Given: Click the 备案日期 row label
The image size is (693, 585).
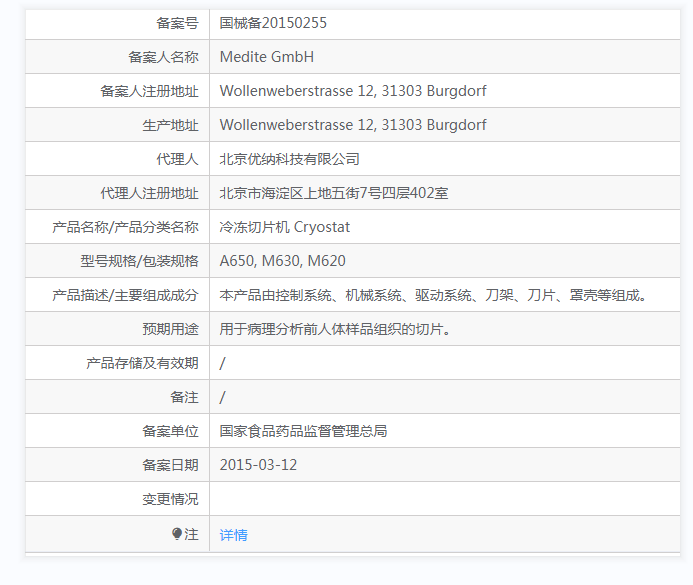Looking at the screenshot, I should pos(170,465).
